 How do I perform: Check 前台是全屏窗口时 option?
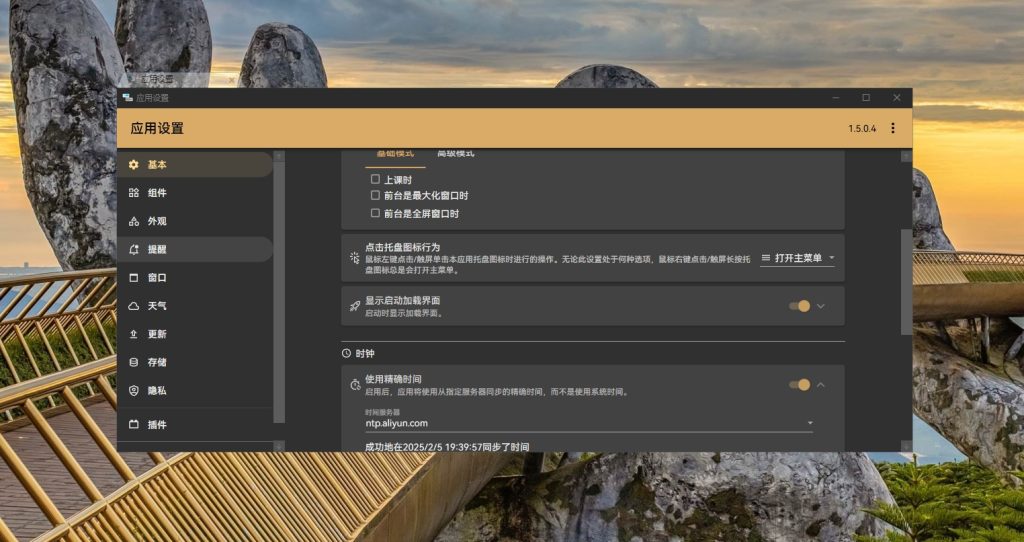coord(375,213)
